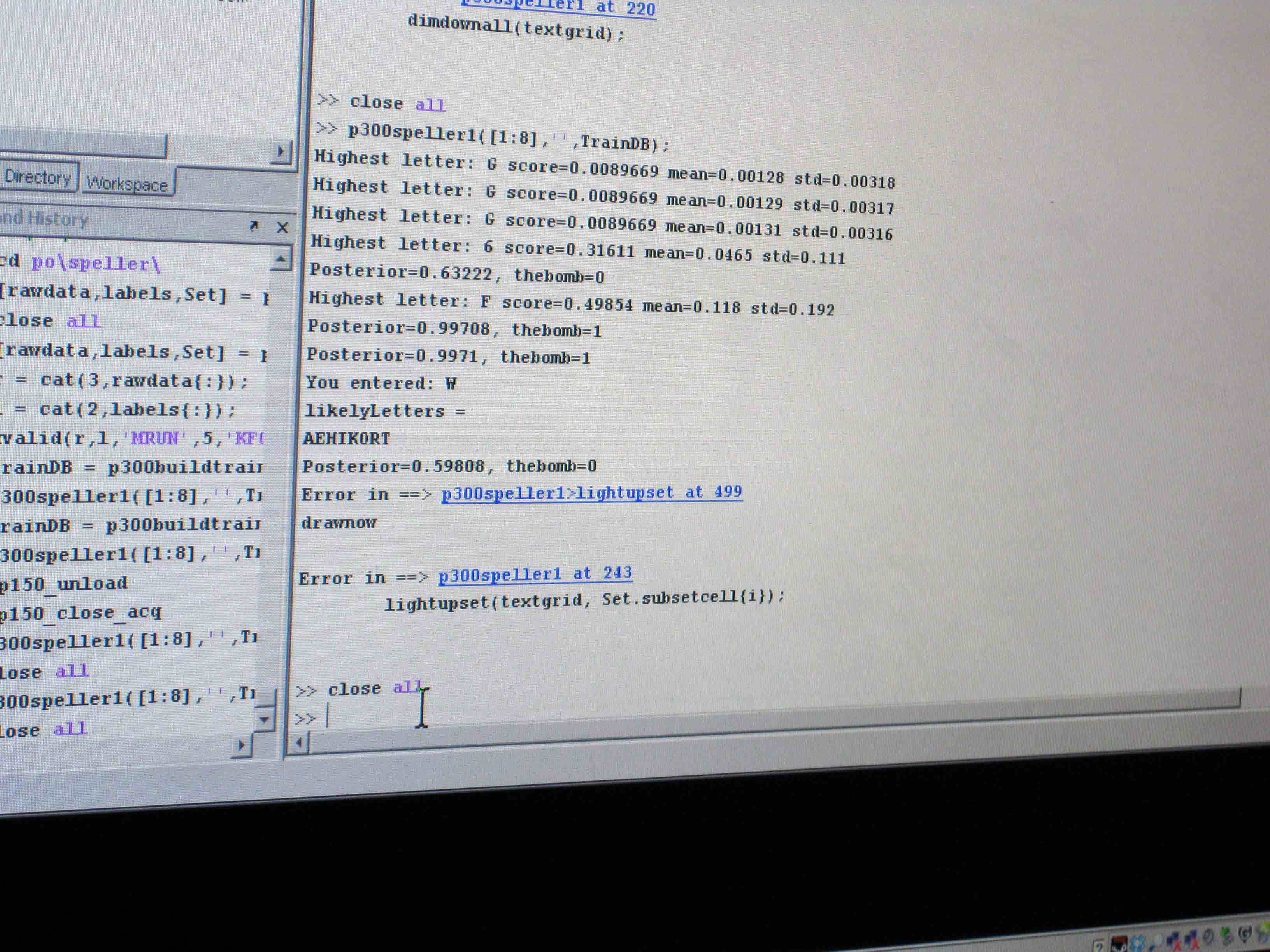
Task: Open p300speller1>lightupset at 499 link
Action: pyautogui.click(x=591, y=493)
